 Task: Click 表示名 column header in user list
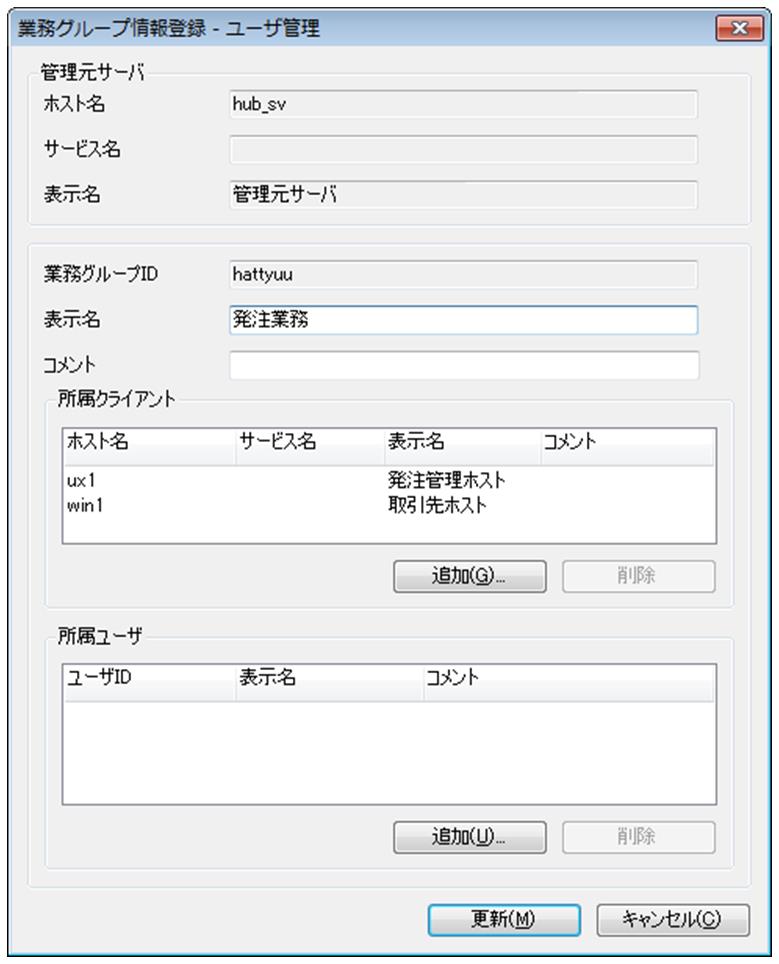point(330,682)
